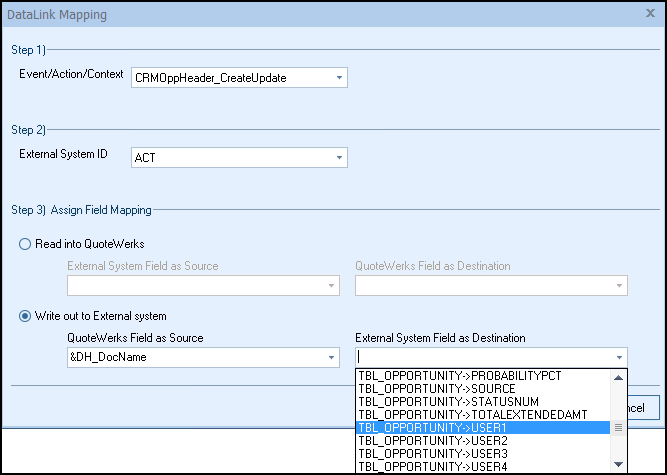Close the DataLink Mapping dialog

click(x=651, y=15)
